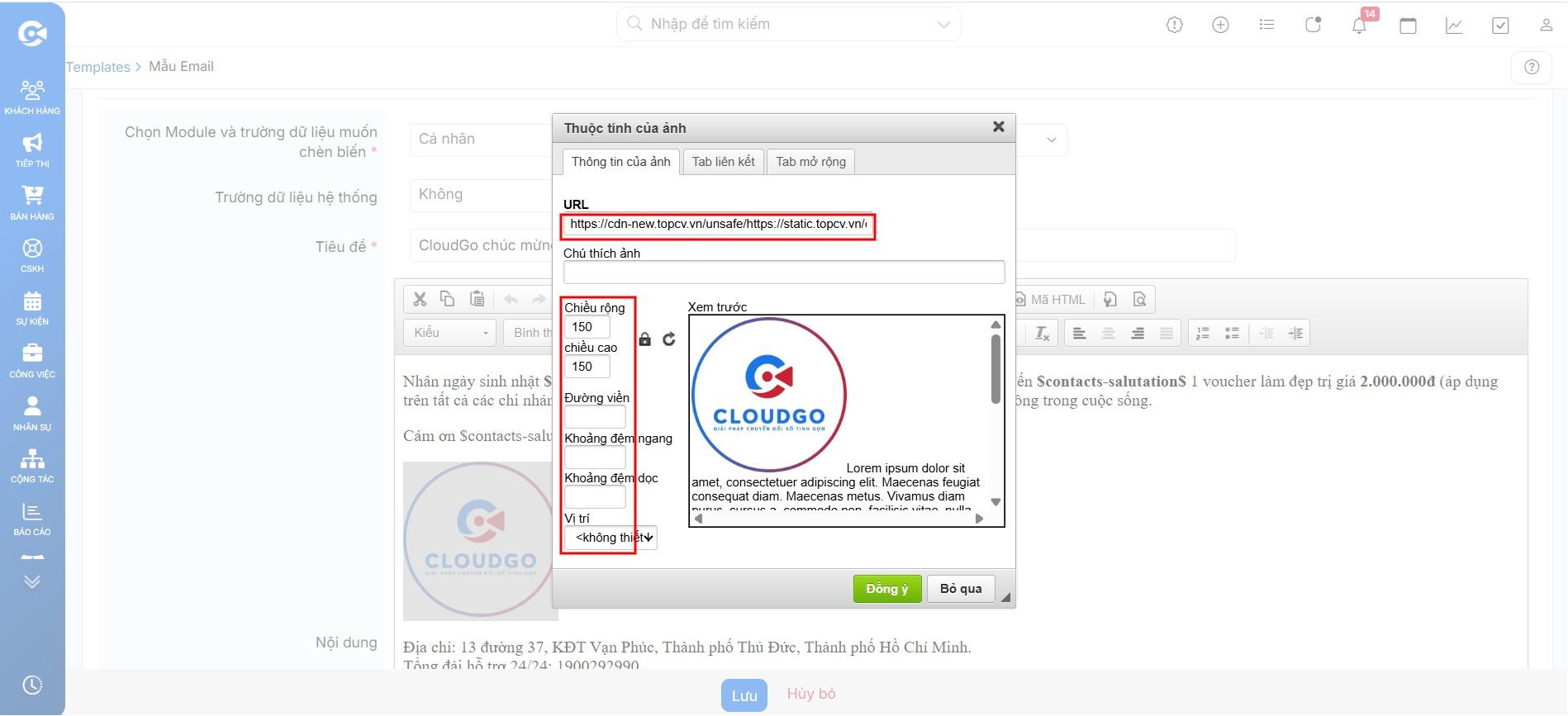This screenshot has height=716, width=1568.
Task: Toggle align center in editor toolbar
Action: (1109, 334)
